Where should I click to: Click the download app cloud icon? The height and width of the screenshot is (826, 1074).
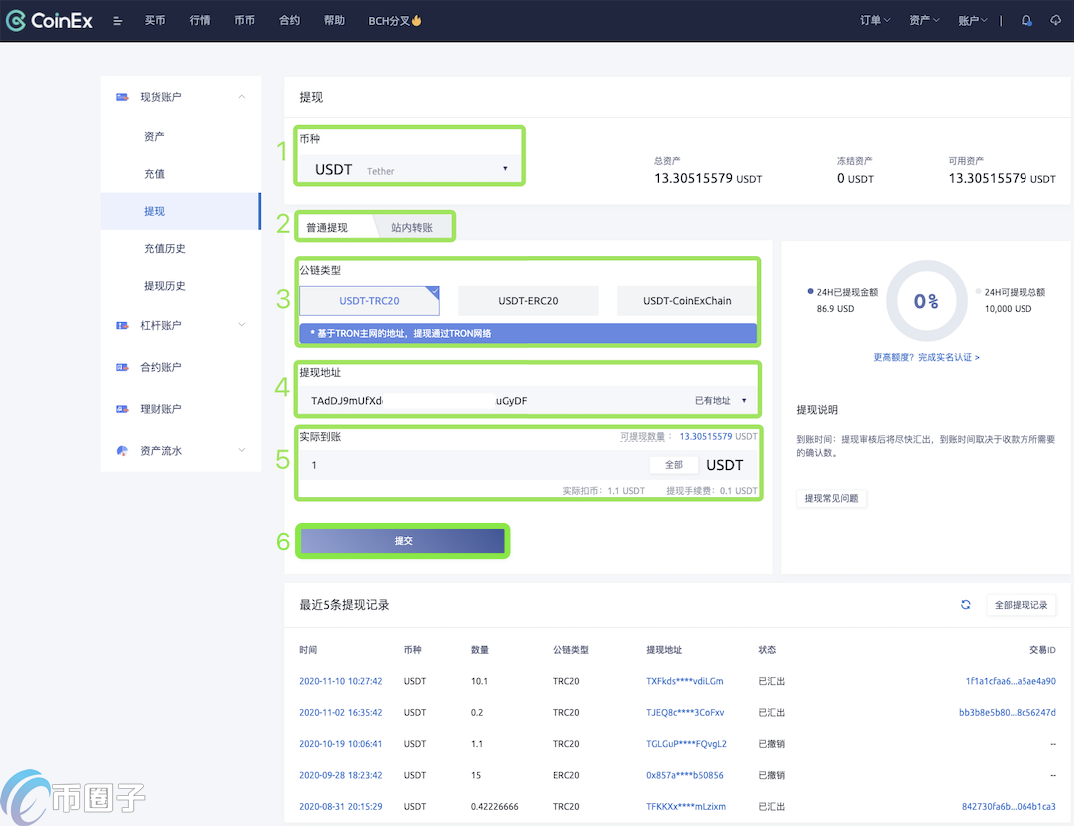1055,21
